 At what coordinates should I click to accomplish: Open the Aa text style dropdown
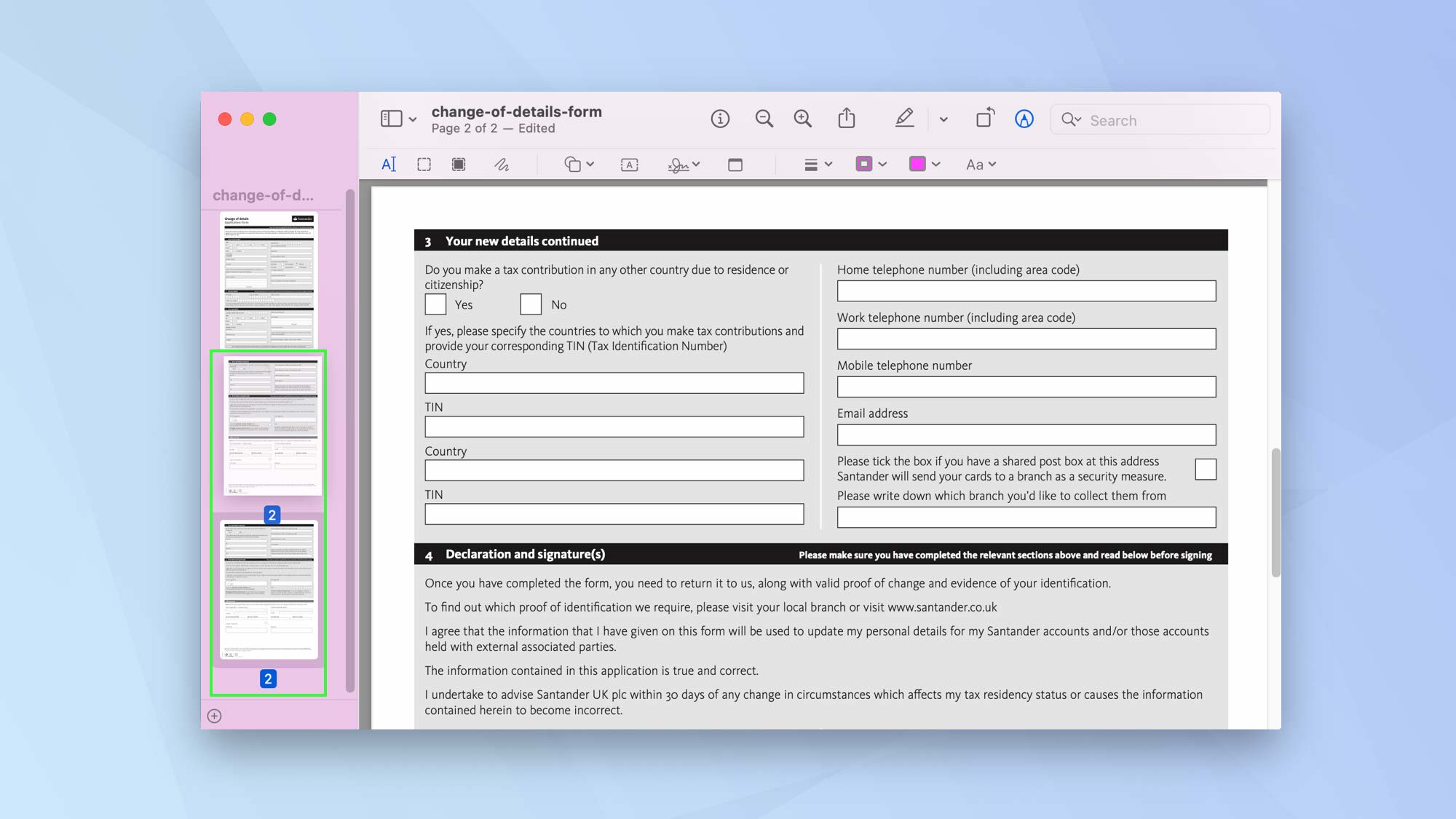click(x=980, y=165)
